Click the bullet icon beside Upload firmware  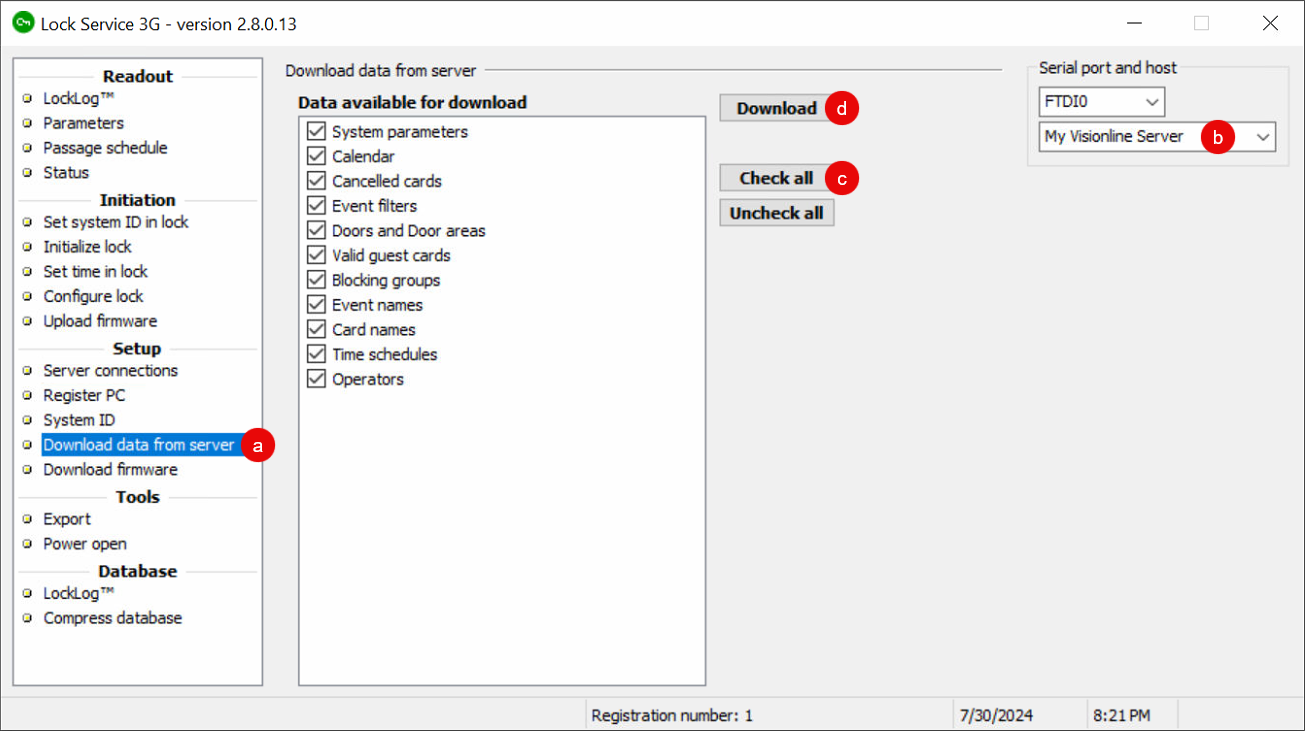[27, 320]
